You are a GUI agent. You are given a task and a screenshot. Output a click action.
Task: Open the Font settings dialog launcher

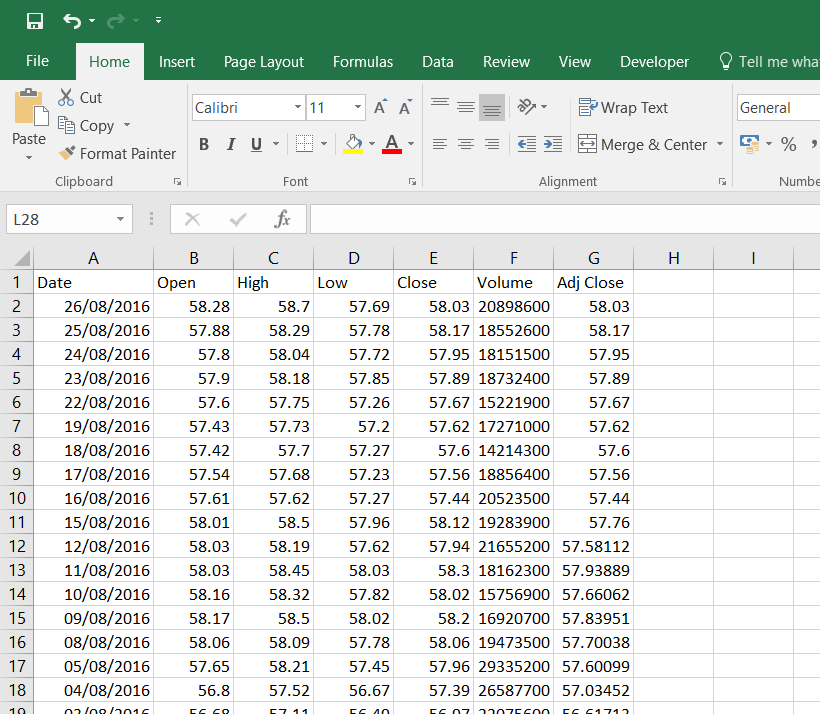[411, 182]
